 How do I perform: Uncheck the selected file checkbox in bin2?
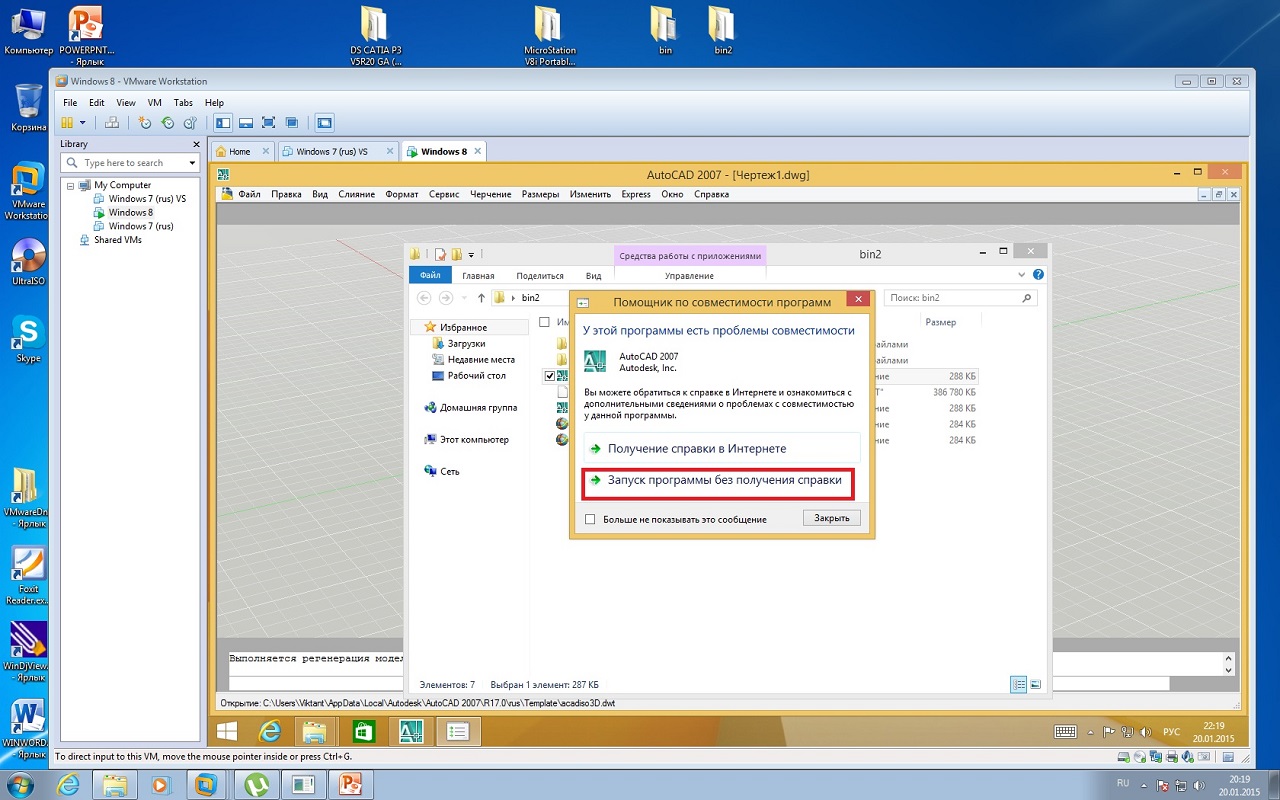tap(549, 376)
